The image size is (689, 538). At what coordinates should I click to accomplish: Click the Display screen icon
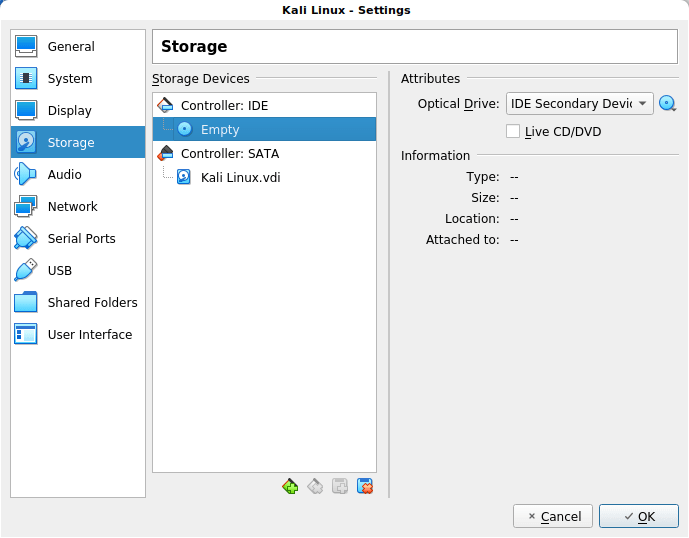tap(25, 110)
